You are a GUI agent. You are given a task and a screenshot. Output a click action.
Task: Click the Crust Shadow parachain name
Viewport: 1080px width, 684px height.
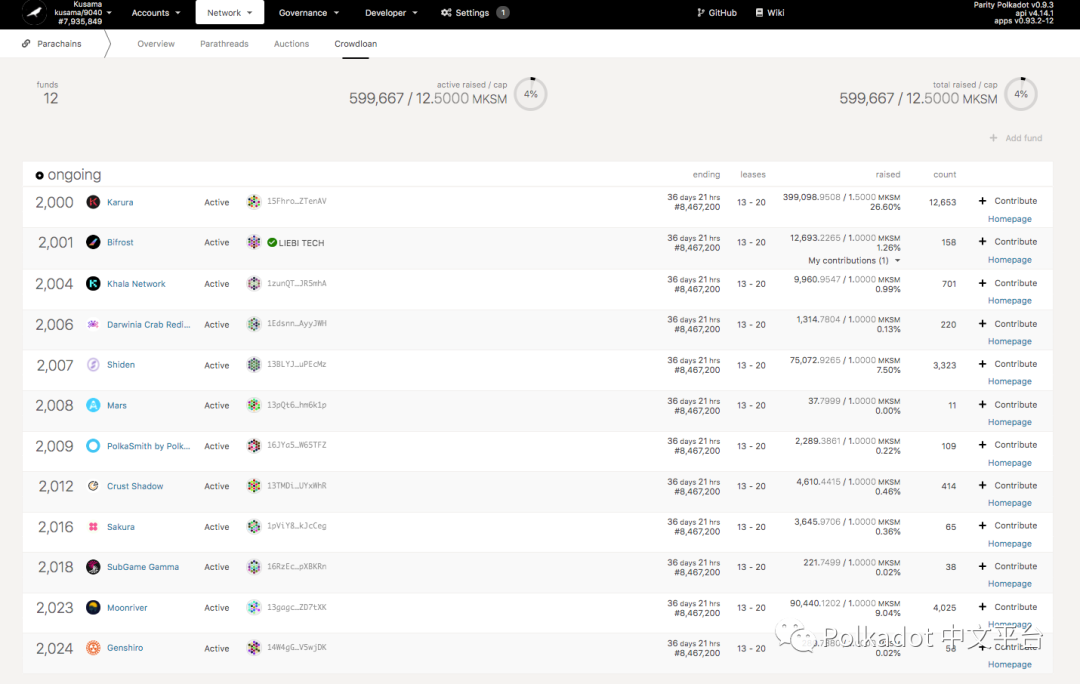135,486
